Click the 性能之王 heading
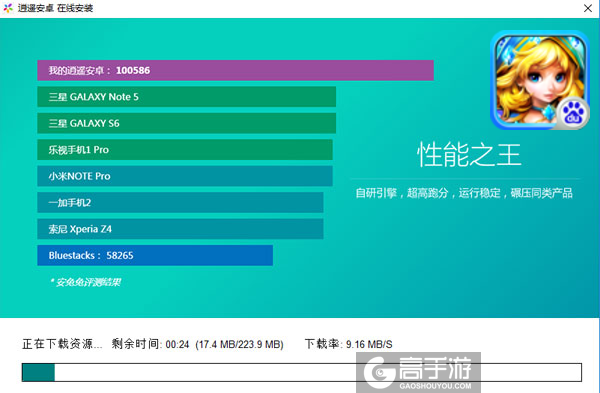The width and height of the screenshot is (600, 393). [469, 155]
